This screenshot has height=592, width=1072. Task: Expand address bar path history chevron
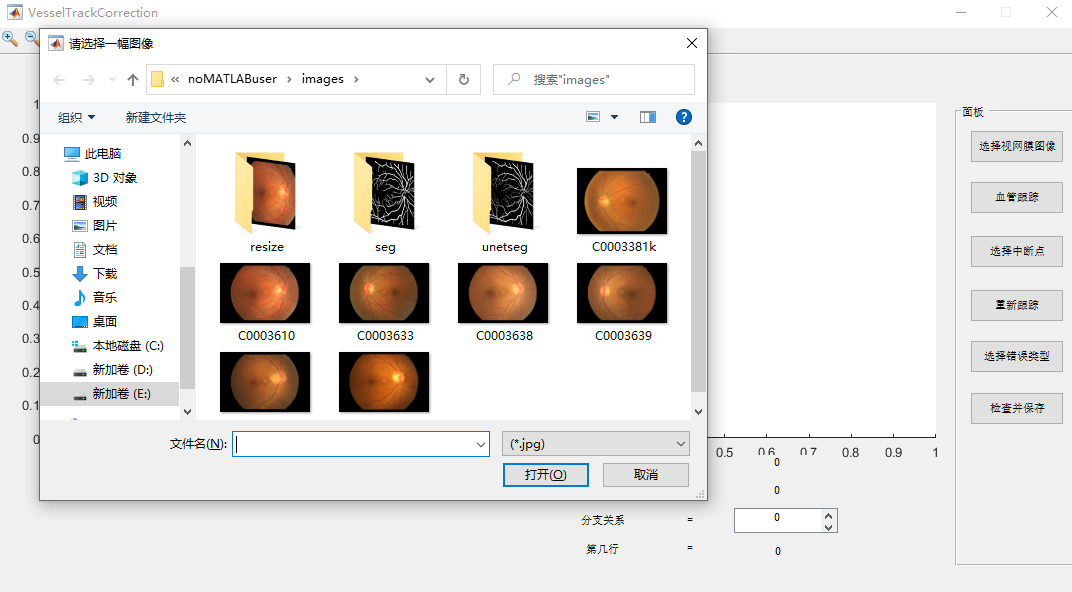pos(430,80)
